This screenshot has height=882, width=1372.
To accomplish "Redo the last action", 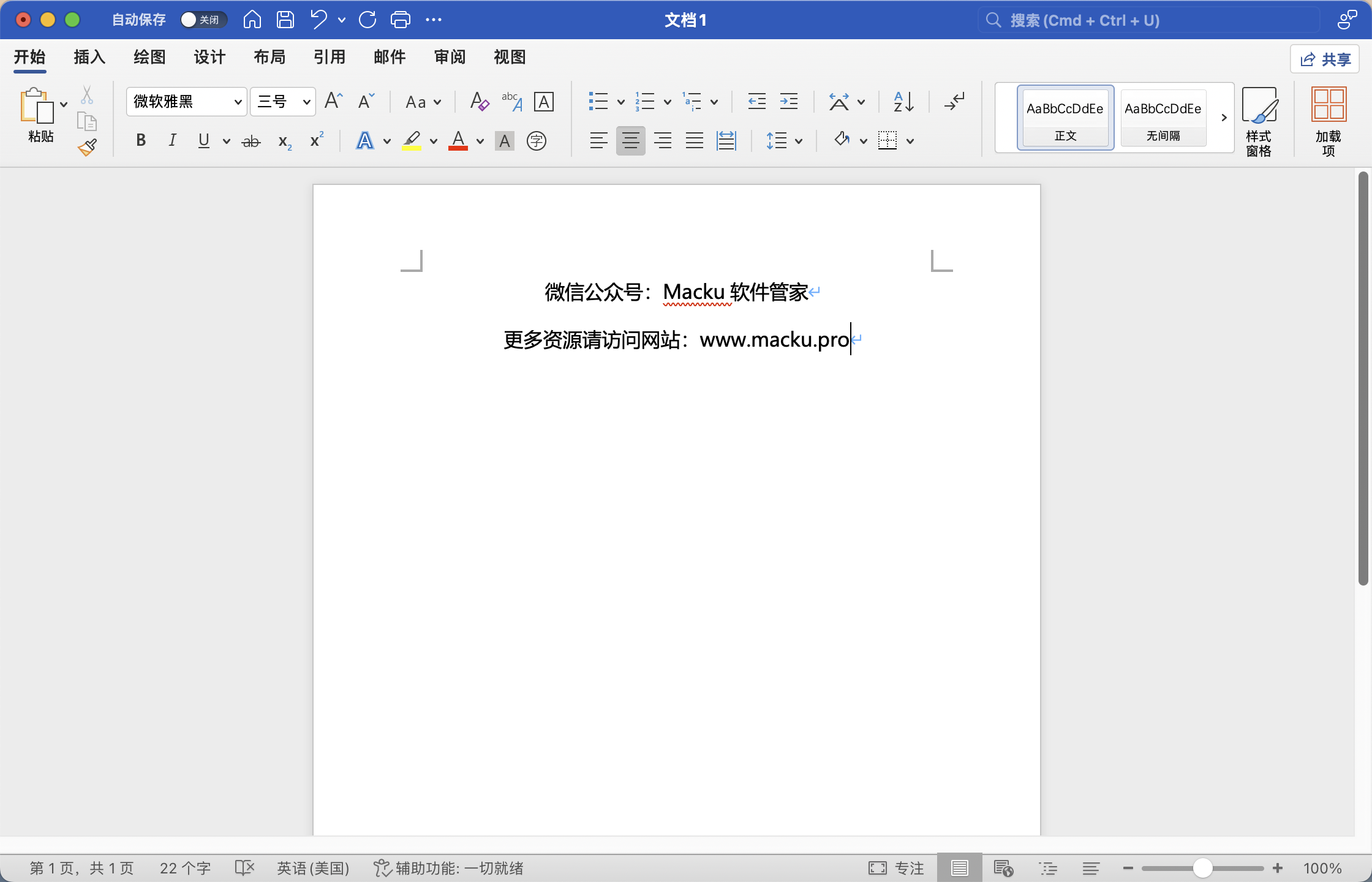I will [x=367, y=20].
